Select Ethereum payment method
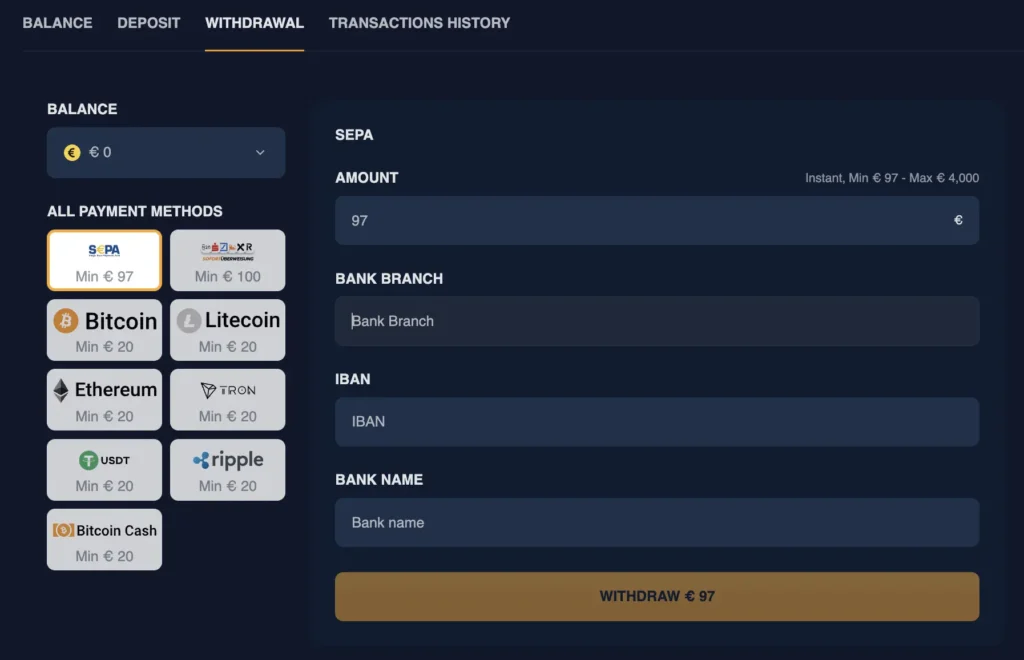The height and width of the screenshot is (660, 1024). 104,400
